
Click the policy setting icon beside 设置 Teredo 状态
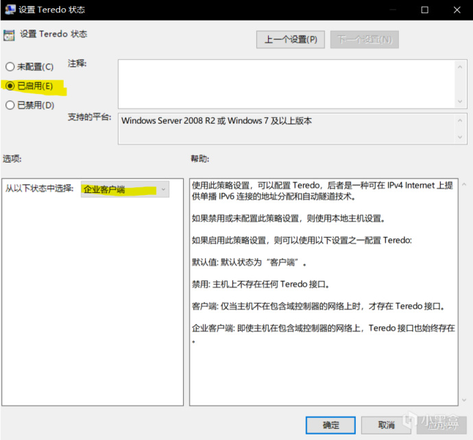(x=9, y=35)
